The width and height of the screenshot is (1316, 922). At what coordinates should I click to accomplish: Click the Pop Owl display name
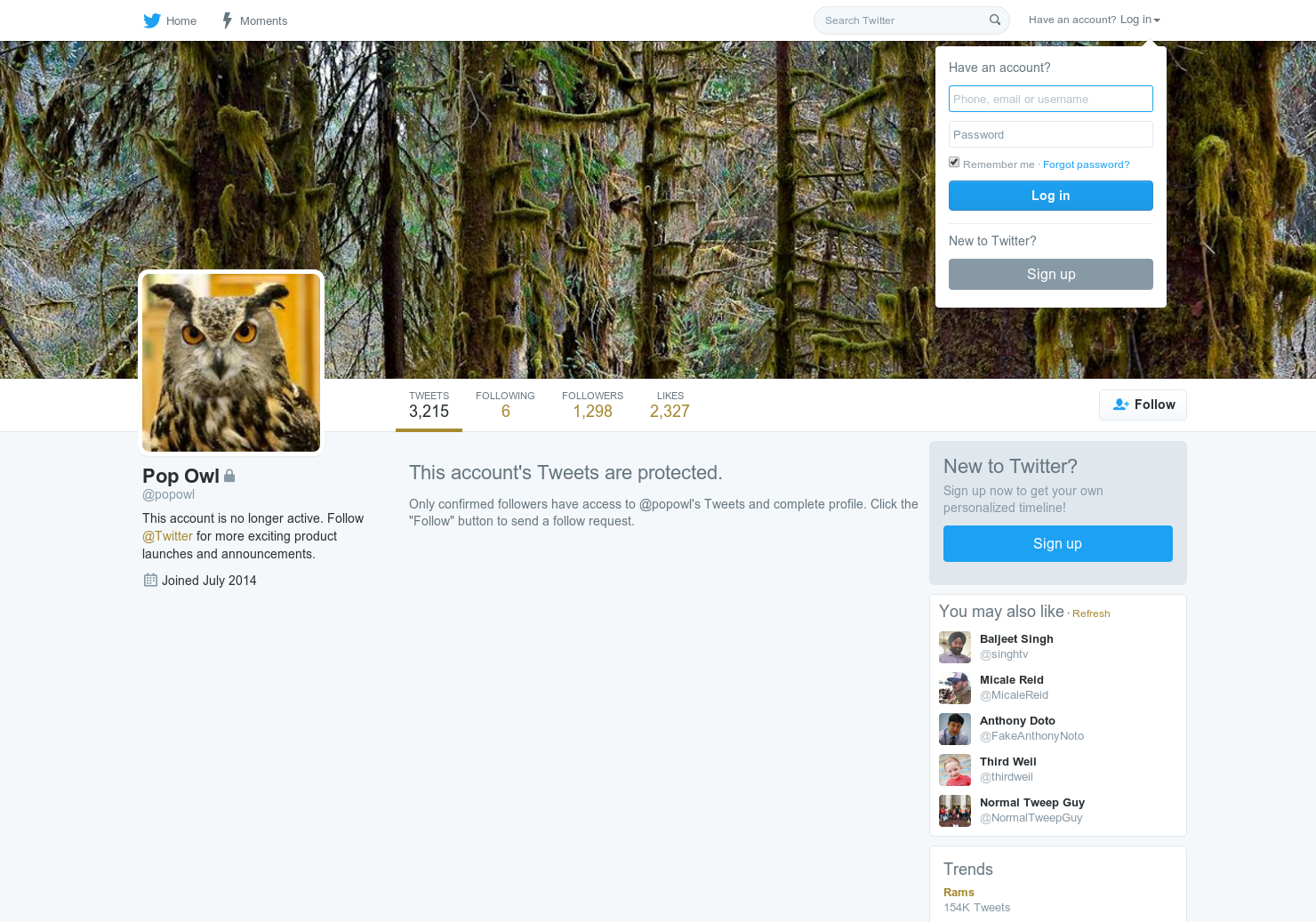tap(181, 476)
